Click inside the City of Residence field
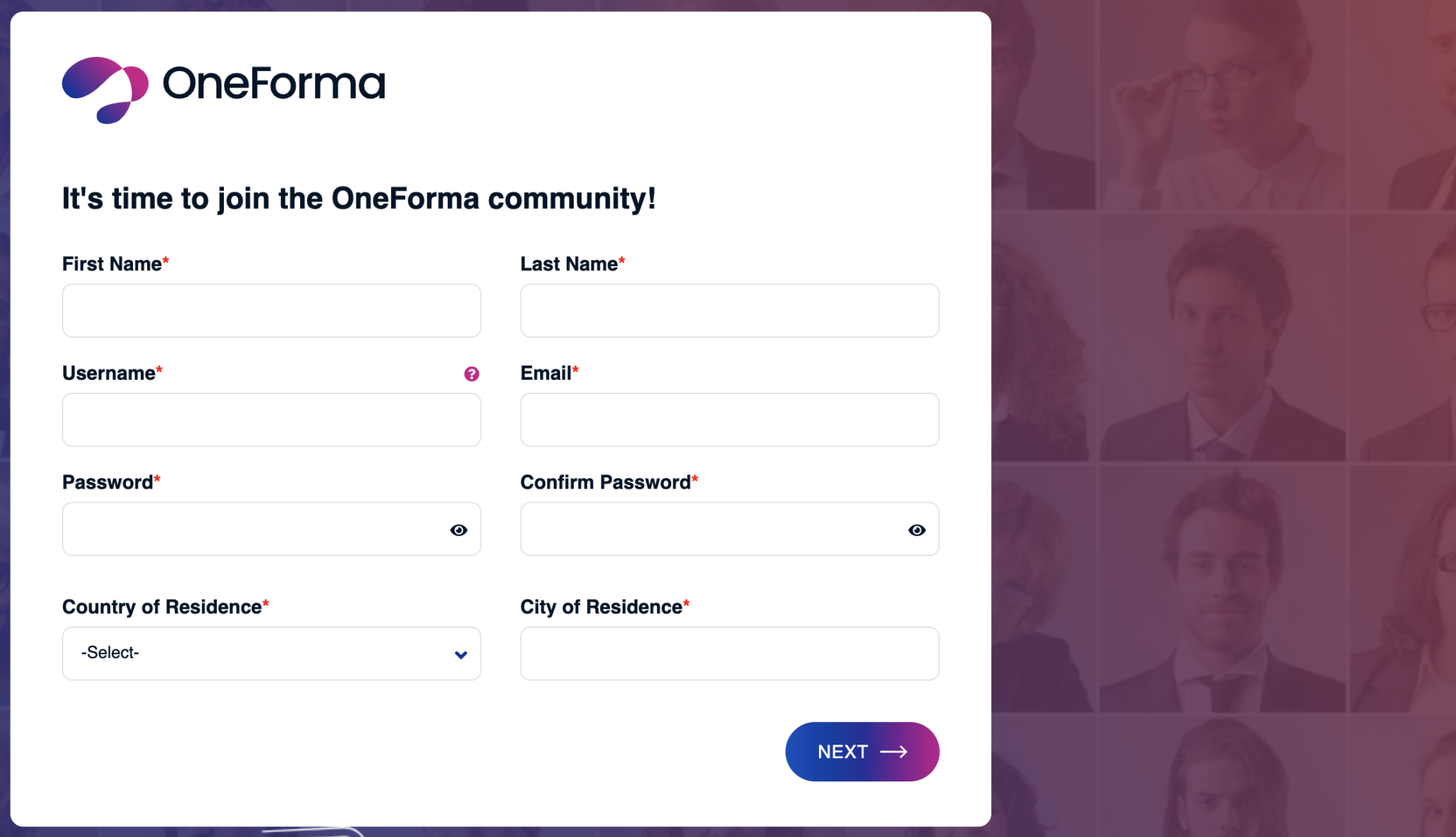This screenshot has height=837, width=1456. tap(729, 654)
